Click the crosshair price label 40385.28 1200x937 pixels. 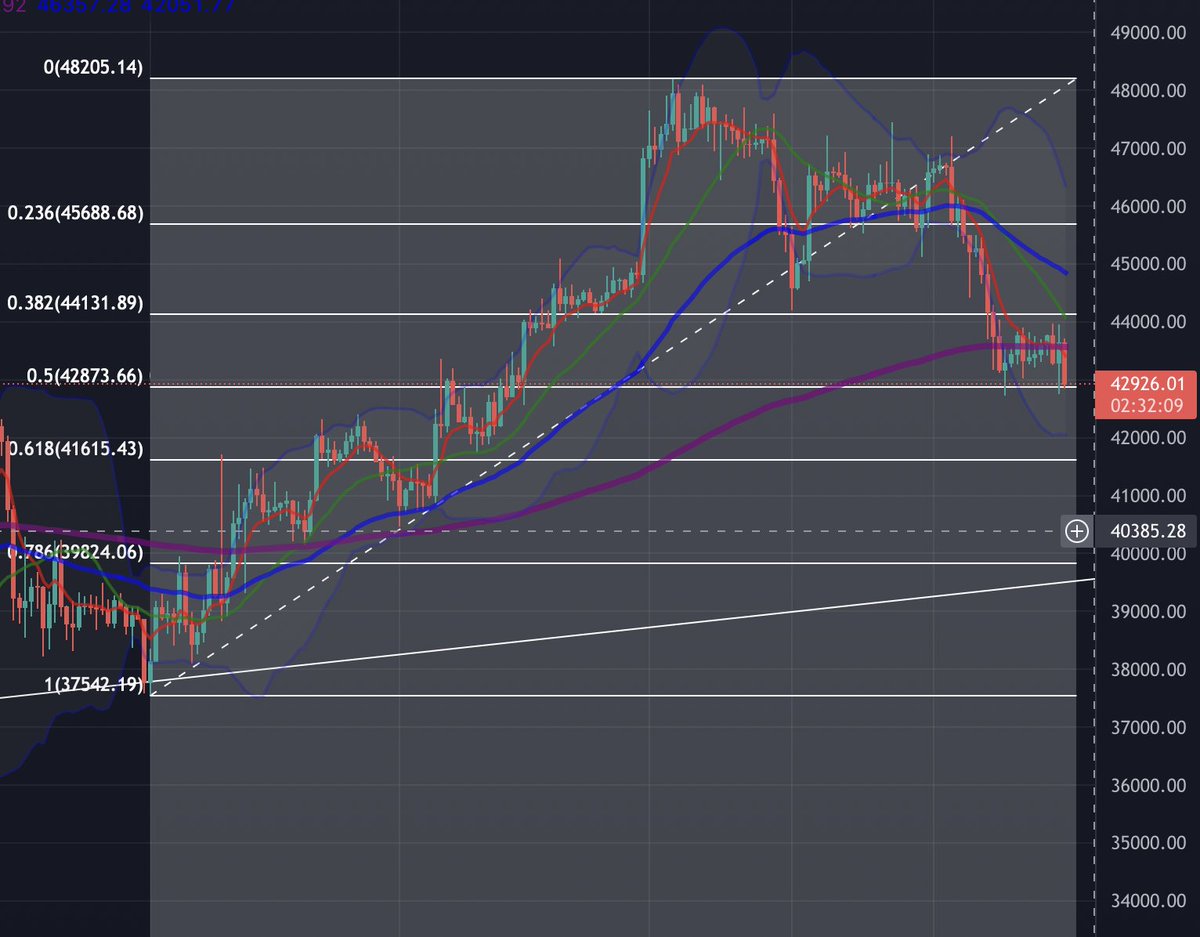(x=1149, y=531)
